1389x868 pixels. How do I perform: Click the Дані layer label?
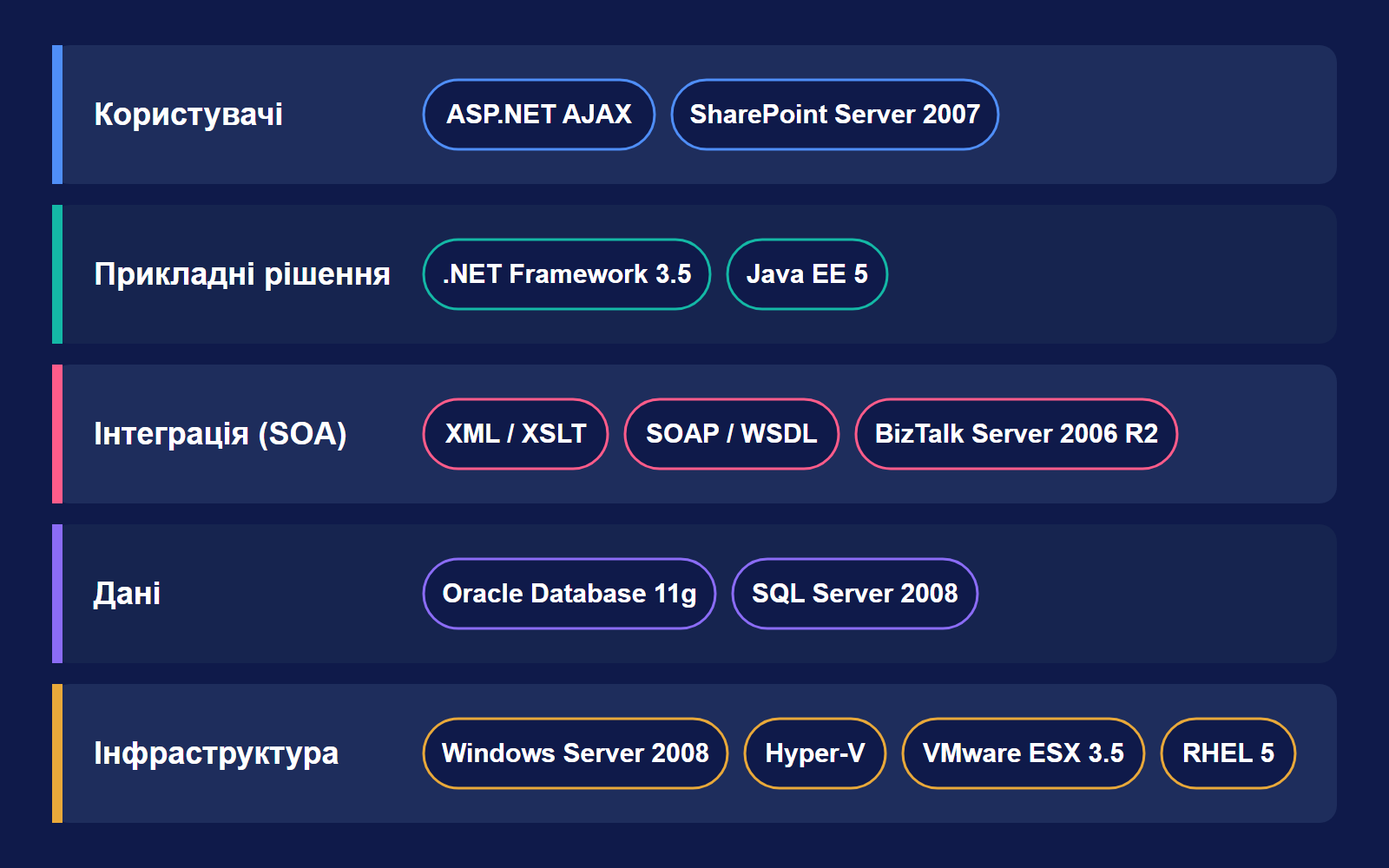tap(127, 594)
